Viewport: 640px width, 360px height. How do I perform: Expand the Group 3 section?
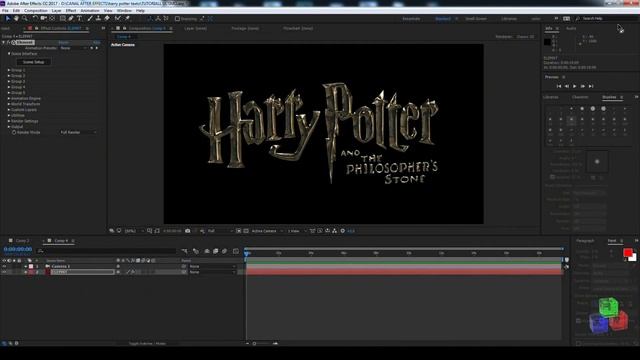pos(9,81)
